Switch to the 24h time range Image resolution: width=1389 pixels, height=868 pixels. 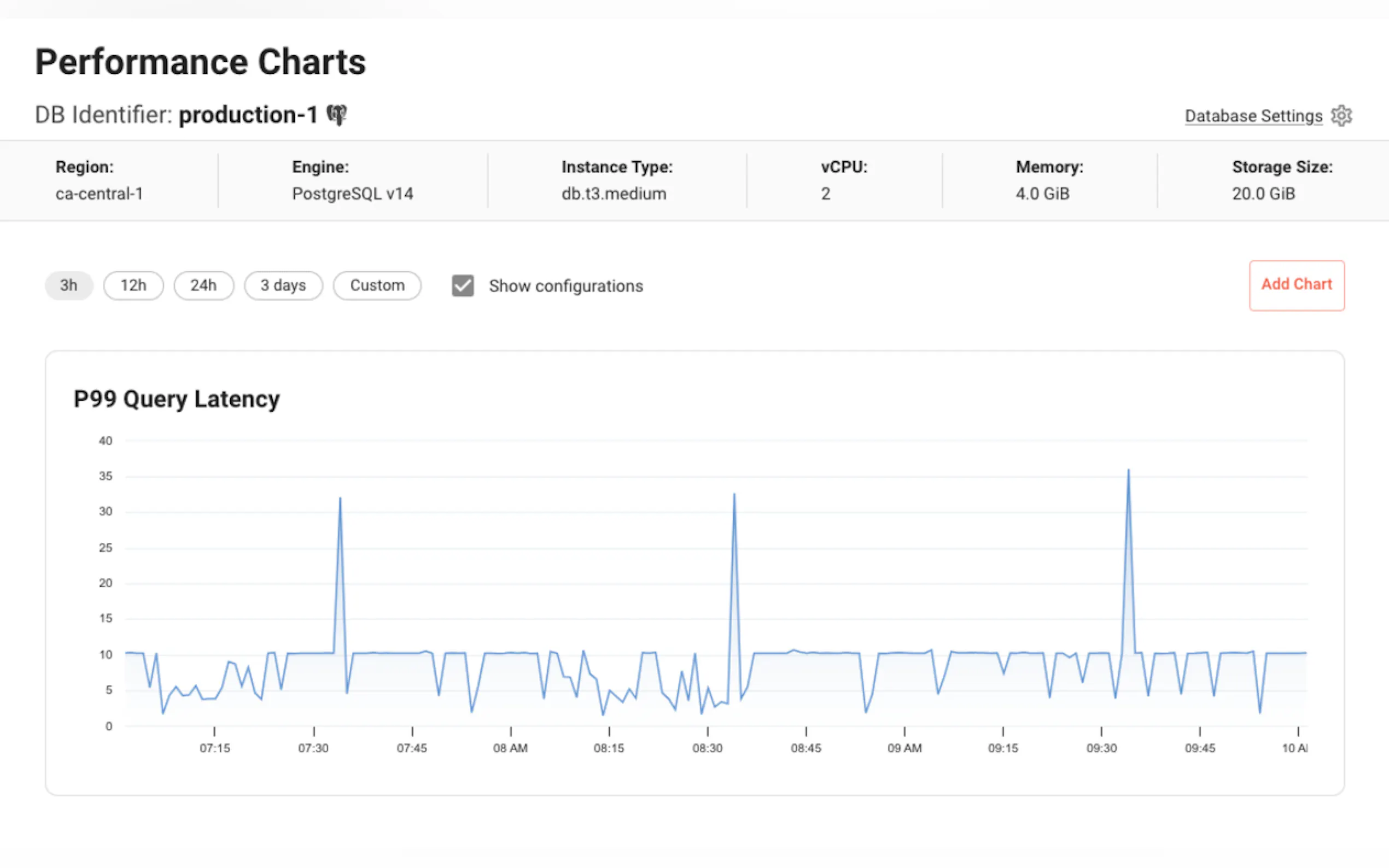[x=204, y=285]
